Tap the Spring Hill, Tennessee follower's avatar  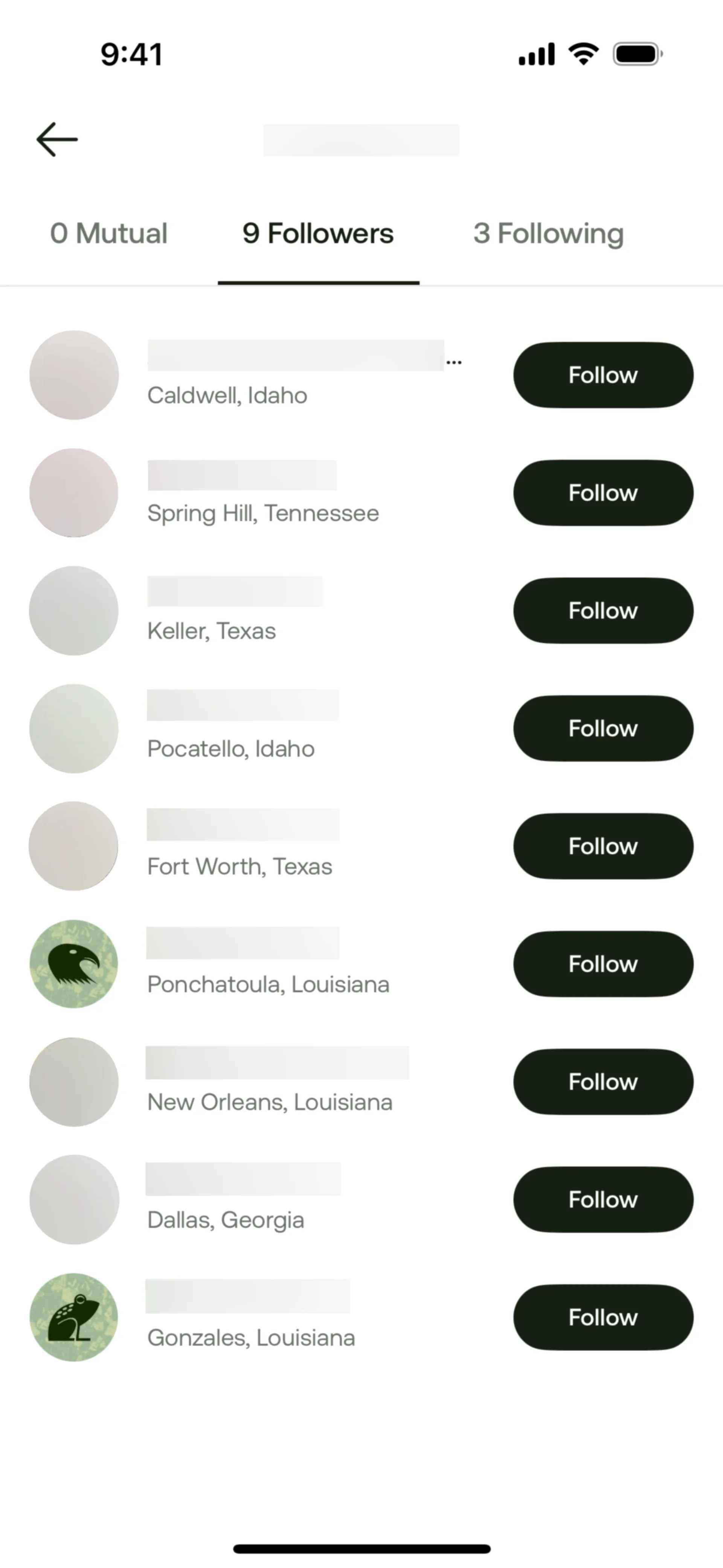74,493
